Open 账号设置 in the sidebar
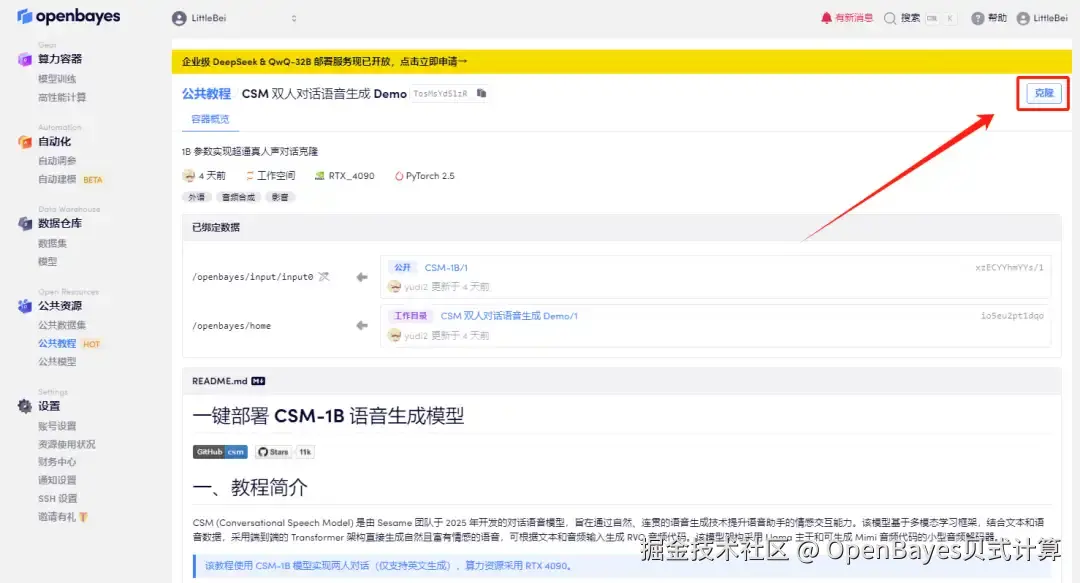This screenshot has width=1080, height=583. tap(57, 426)
